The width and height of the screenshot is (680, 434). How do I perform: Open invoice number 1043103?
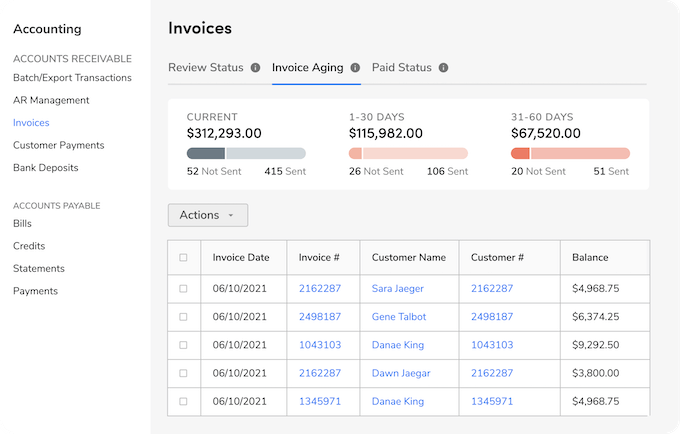click(x=320, y=345)
